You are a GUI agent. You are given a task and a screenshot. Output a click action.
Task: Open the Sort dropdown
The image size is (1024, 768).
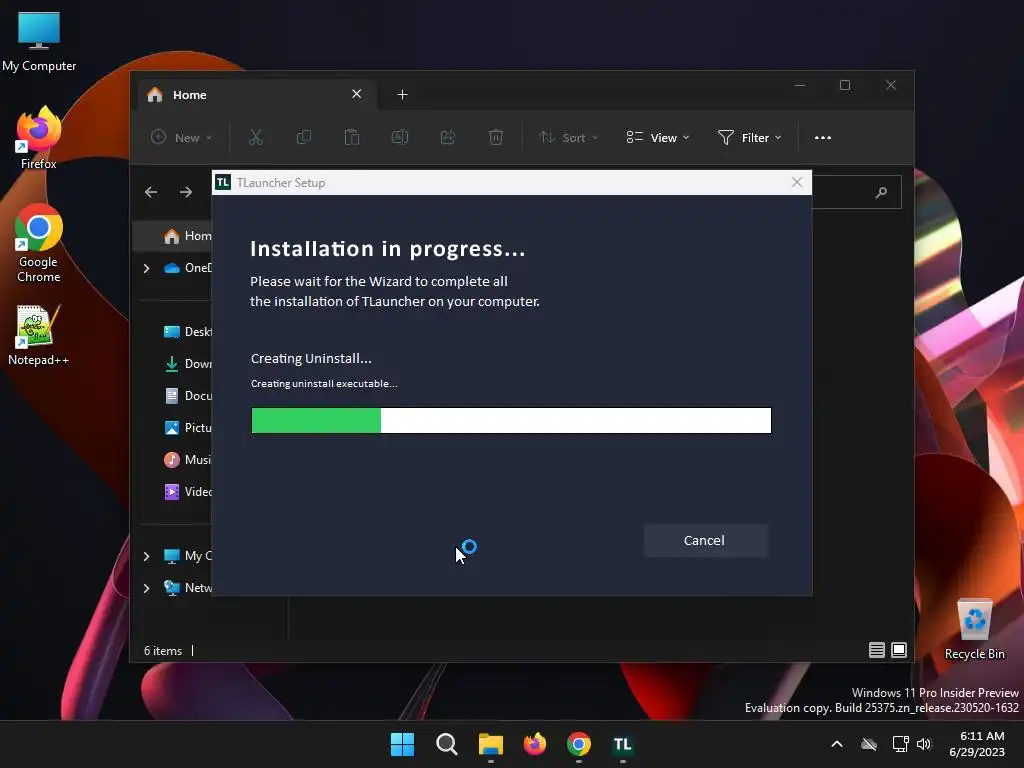tap(568, 137)
